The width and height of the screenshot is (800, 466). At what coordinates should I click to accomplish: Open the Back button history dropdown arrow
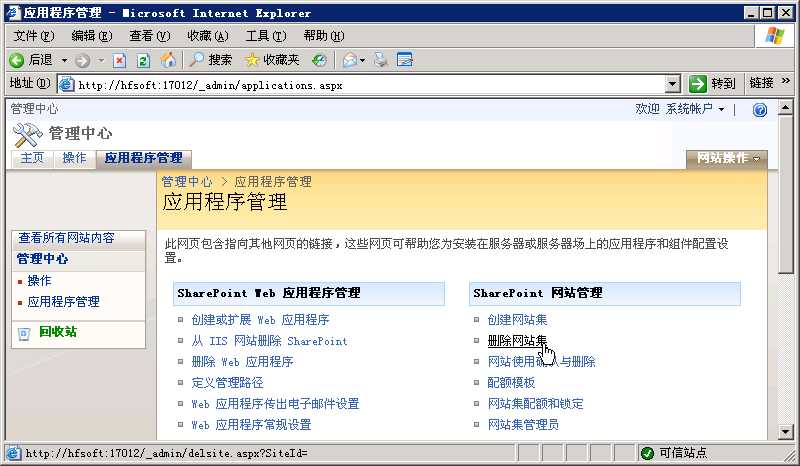pos(64,61)
